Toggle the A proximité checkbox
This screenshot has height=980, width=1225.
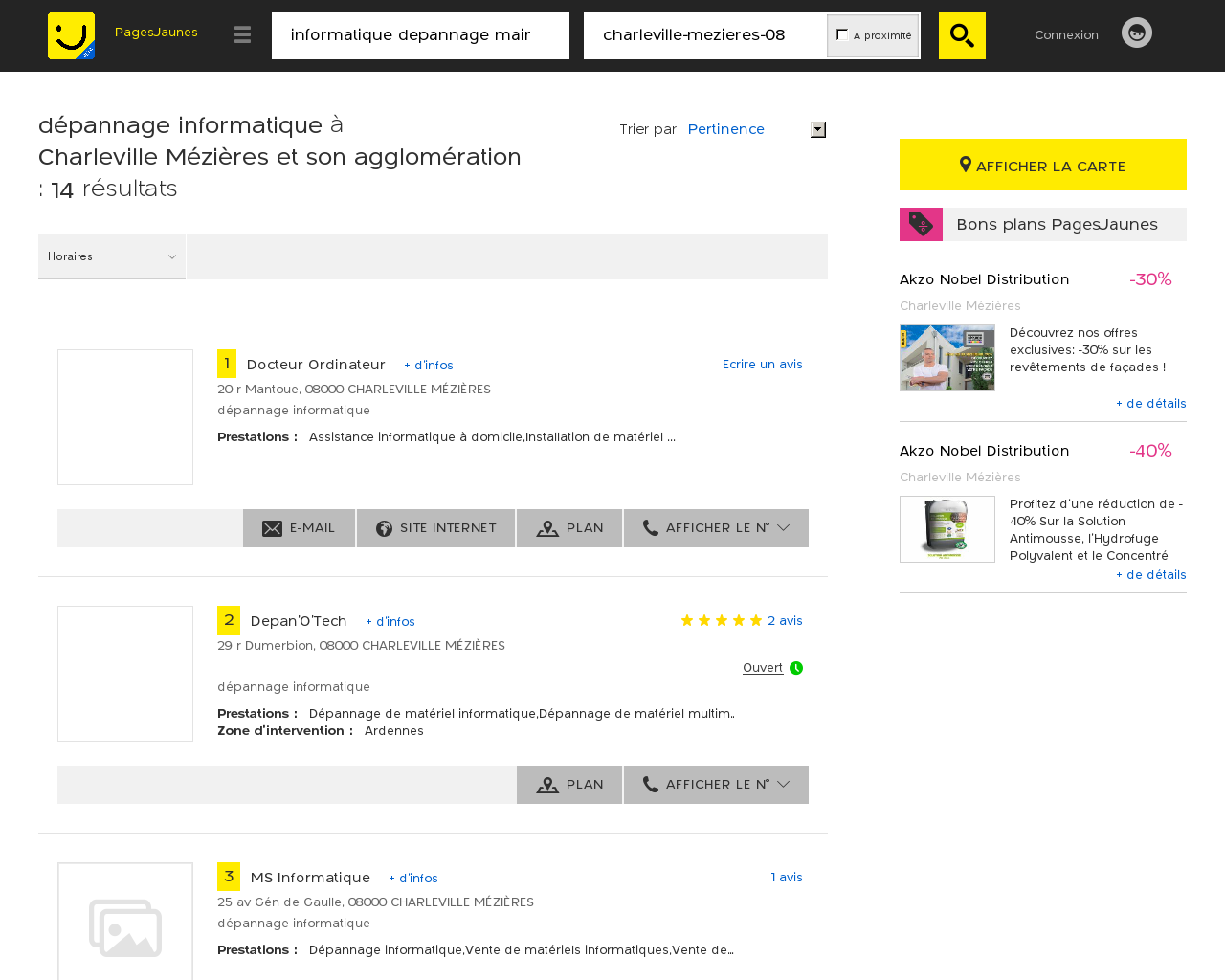coord(842,34)
